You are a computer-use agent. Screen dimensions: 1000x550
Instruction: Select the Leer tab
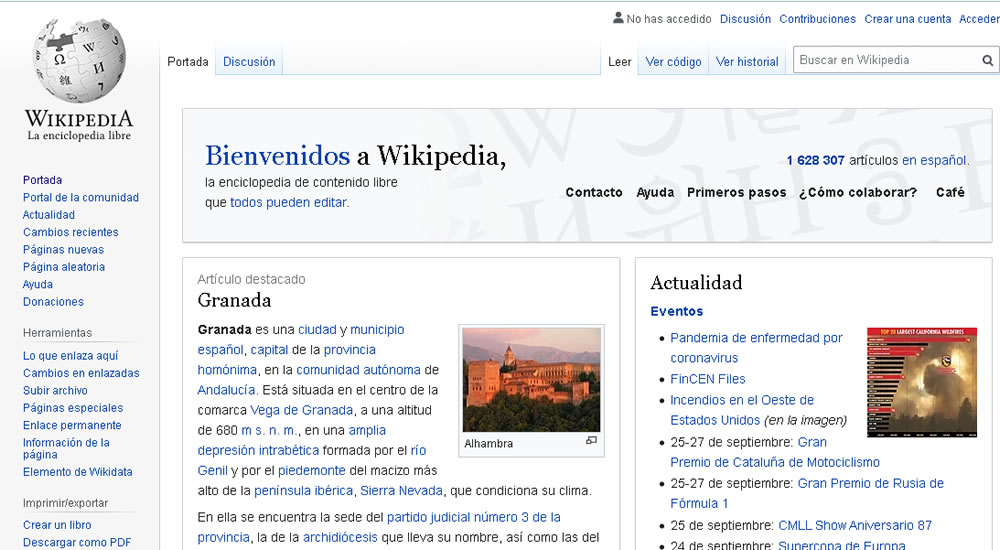coord(619,62)
